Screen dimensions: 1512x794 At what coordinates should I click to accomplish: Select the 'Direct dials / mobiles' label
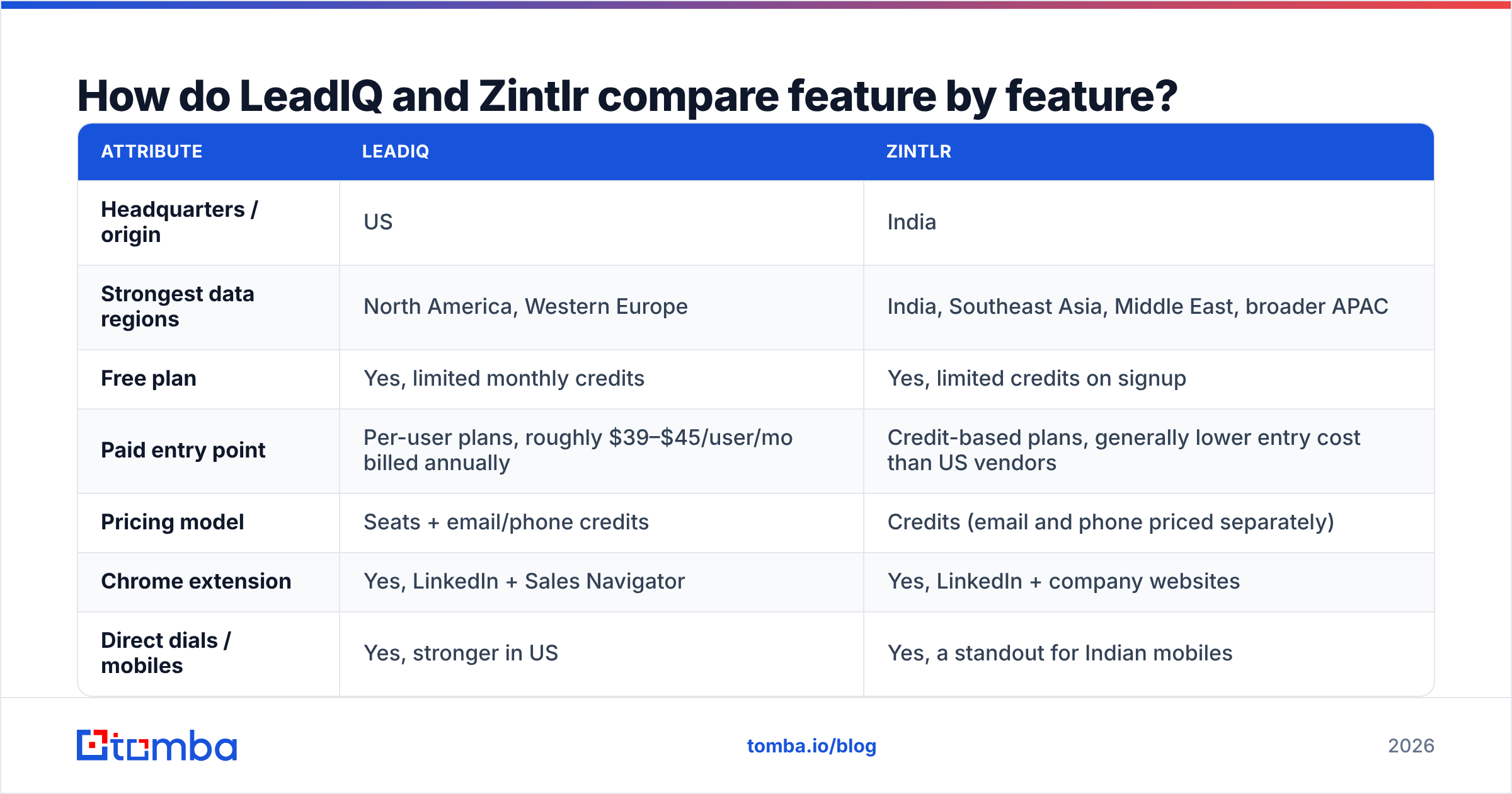pos(166,653)
